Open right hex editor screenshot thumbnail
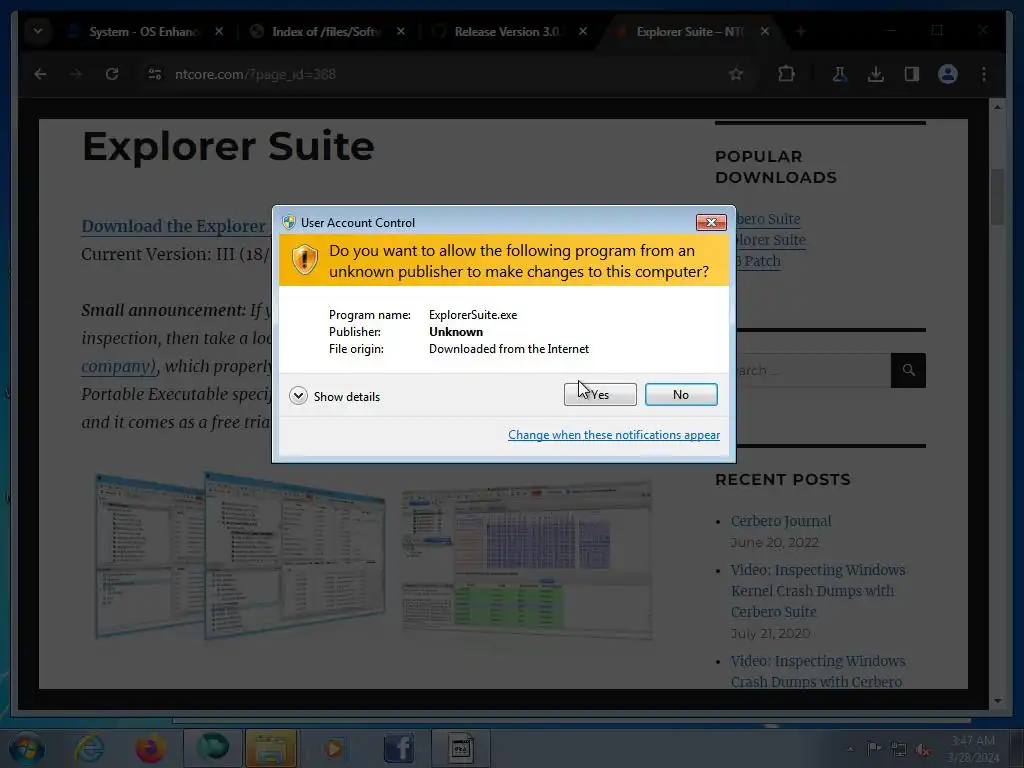This screenshot has height=768, width=1024. point(526,560)
